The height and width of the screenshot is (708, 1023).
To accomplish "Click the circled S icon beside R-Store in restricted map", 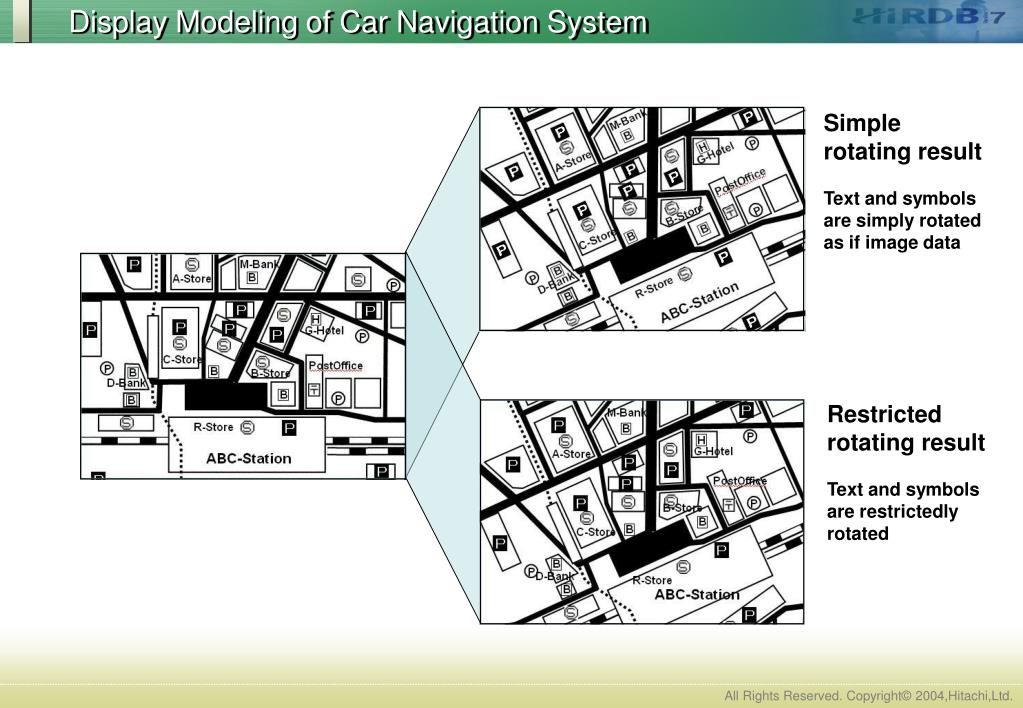I will coord(683,566).
